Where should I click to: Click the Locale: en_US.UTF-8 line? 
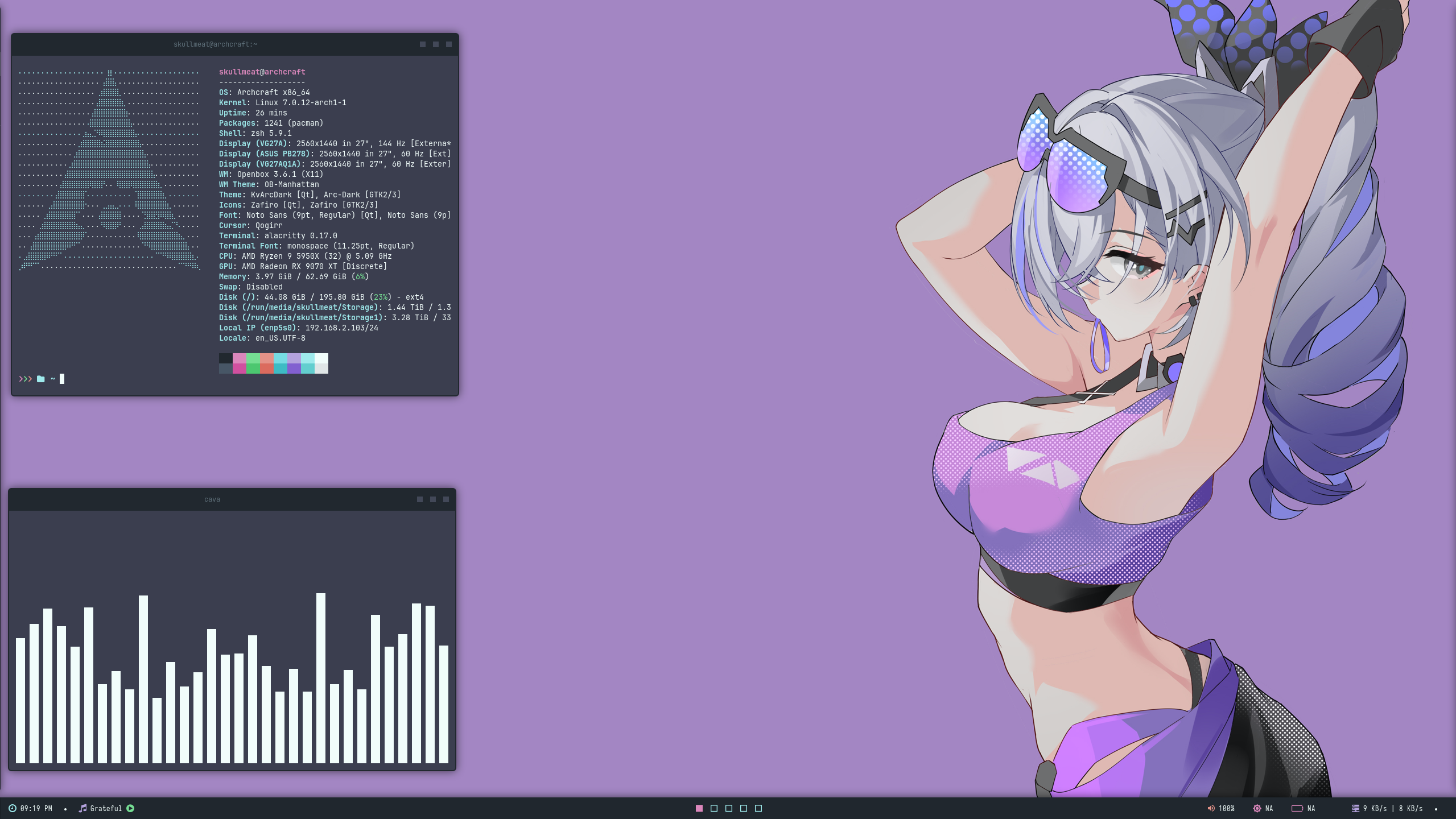(262, 338)
